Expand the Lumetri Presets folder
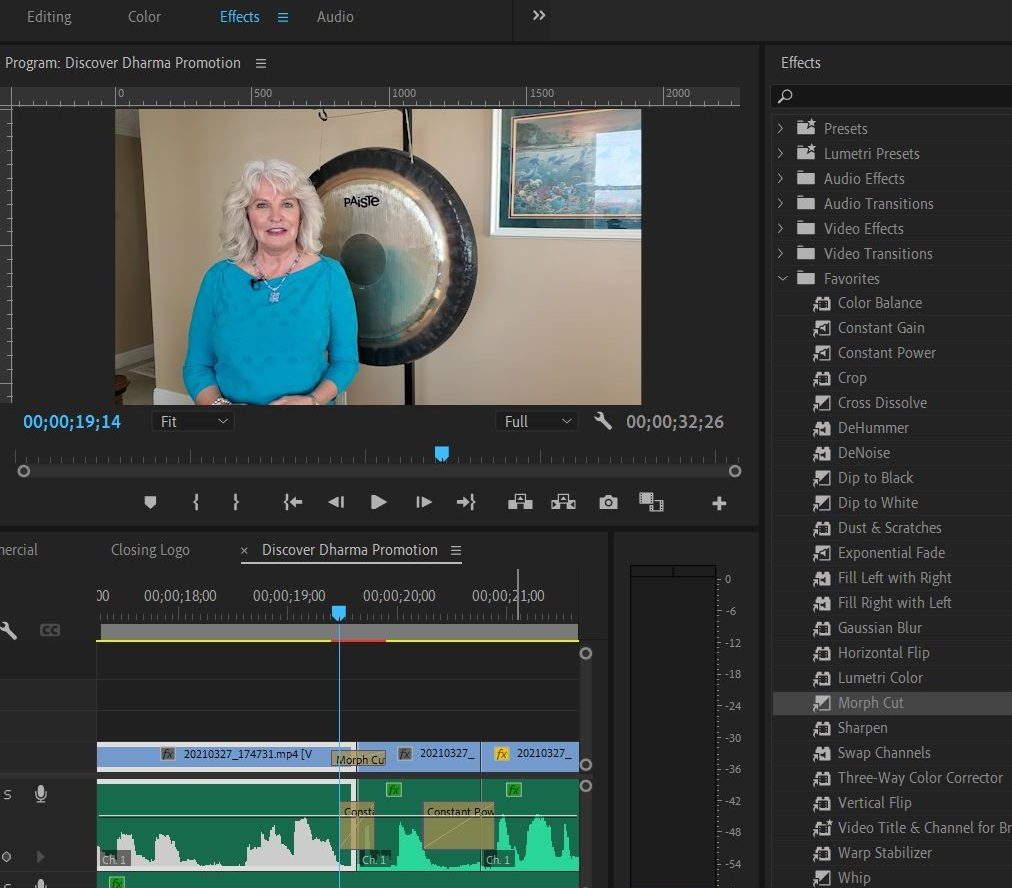 pyautogui.click(x=780, y=153)
